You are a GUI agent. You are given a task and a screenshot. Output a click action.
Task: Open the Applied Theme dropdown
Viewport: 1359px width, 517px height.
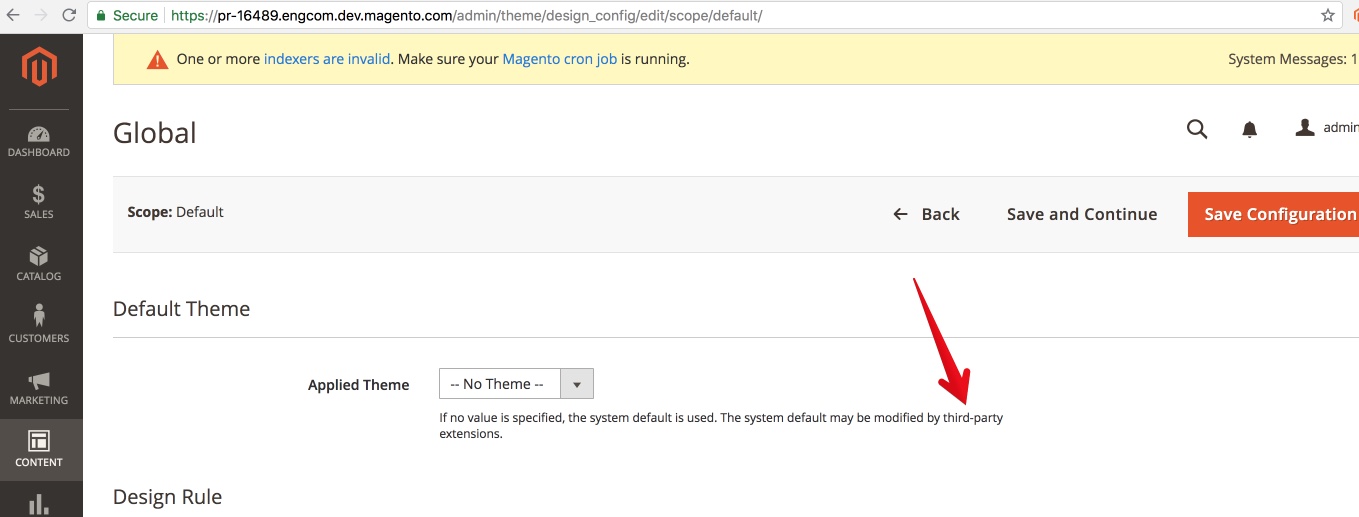point(516,384)
